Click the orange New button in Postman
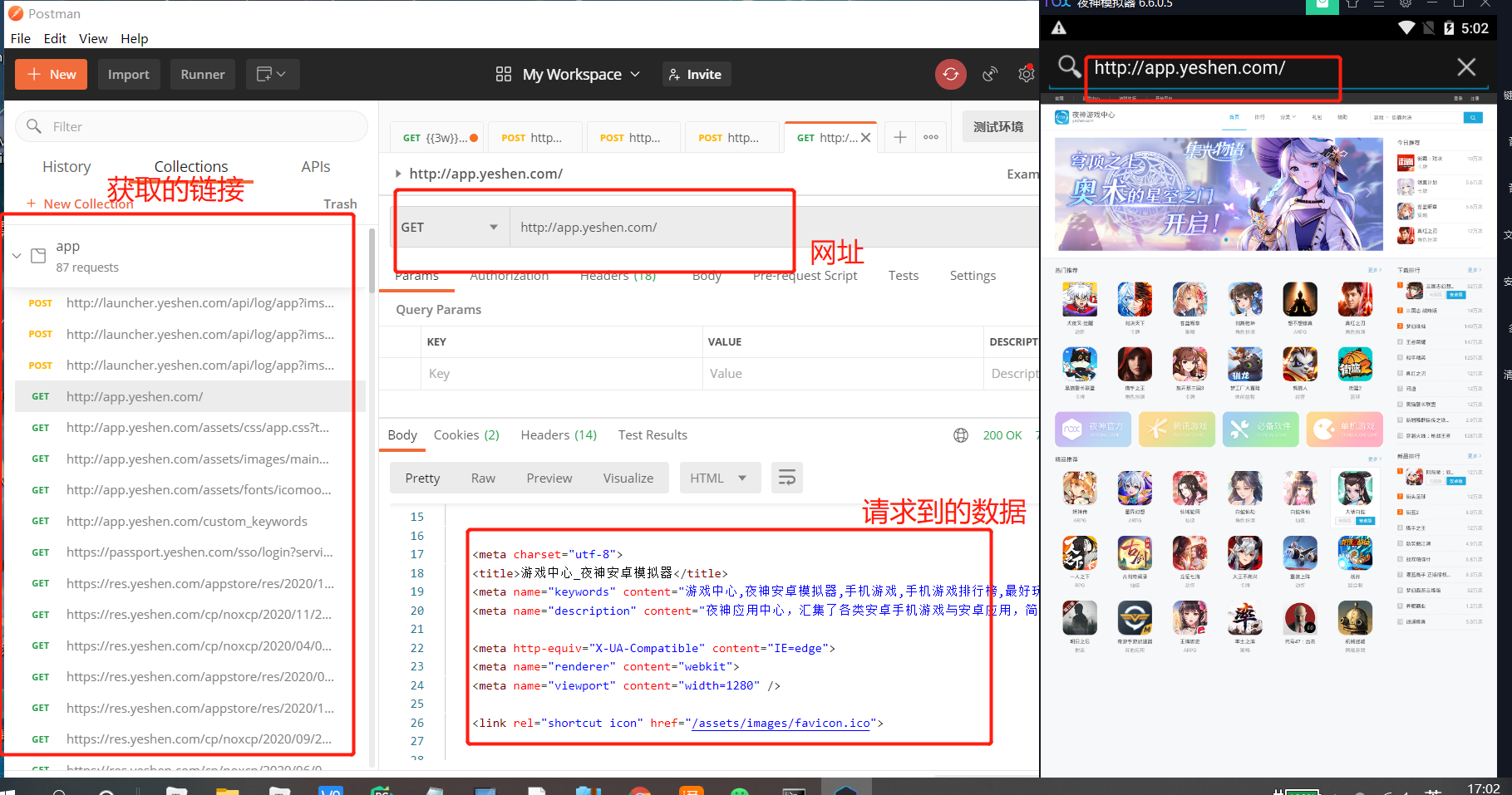This screenshot has width=1512, height=795. pyautogui.click(x=51, y=74)
